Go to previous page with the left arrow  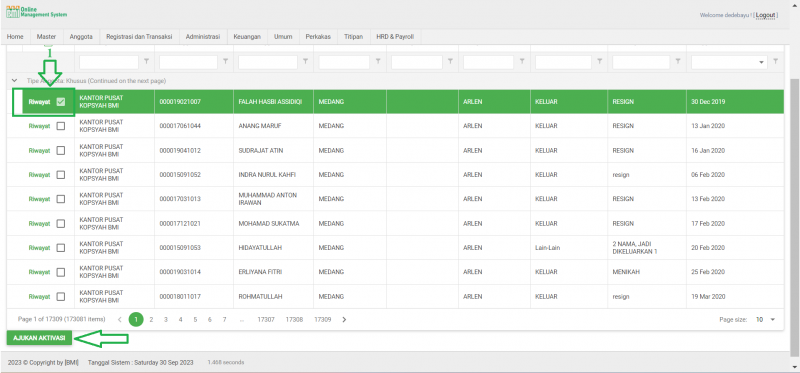coord(119,319)
